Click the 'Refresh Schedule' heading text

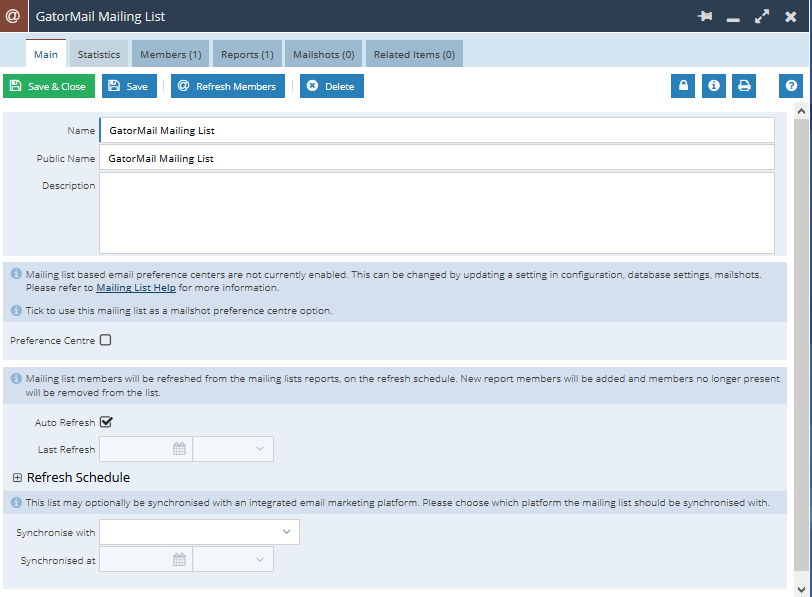pyautogui.click(x=78, y=477)
